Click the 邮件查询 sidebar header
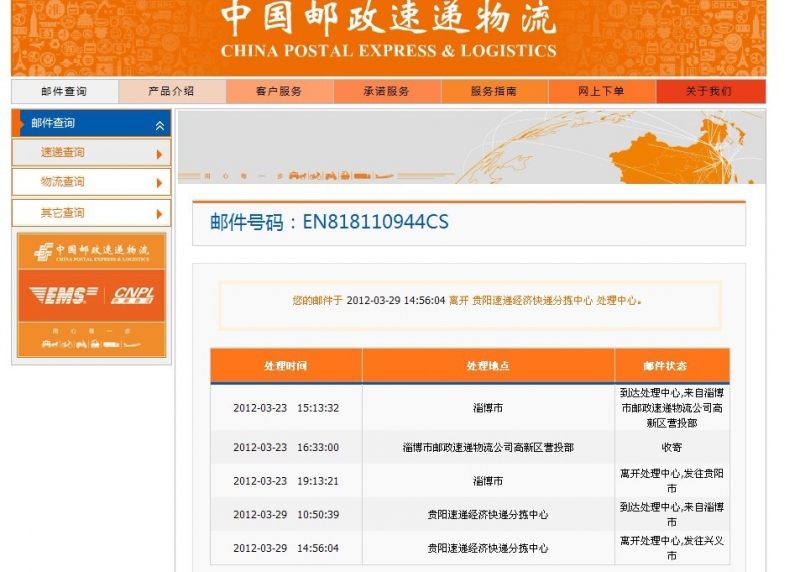The image size is (800, 572). pos(91,123)
